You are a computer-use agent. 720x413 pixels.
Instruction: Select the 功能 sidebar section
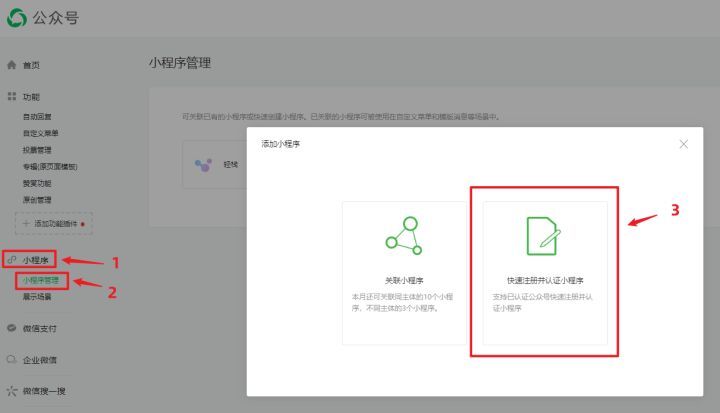31,97
